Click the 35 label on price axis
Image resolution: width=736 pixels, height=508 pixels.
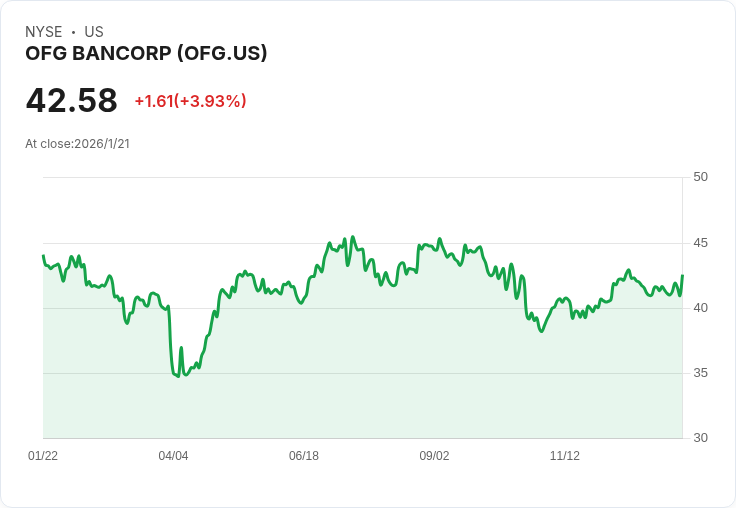click(700, 373)
